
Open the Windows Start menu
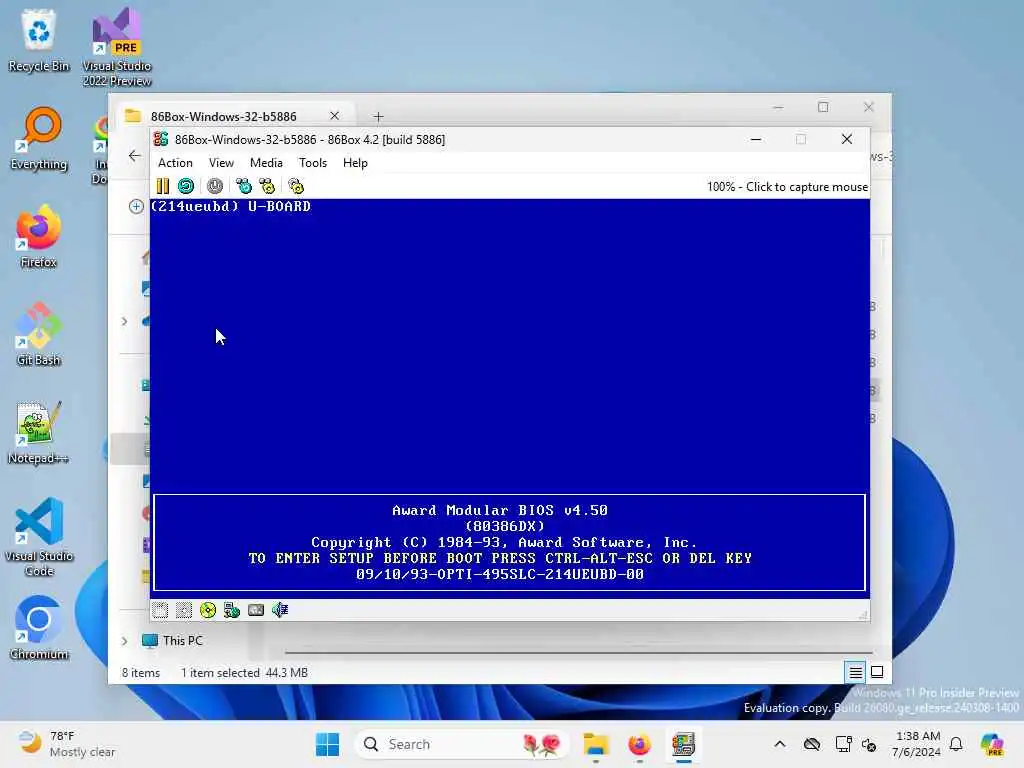[327, 744]
